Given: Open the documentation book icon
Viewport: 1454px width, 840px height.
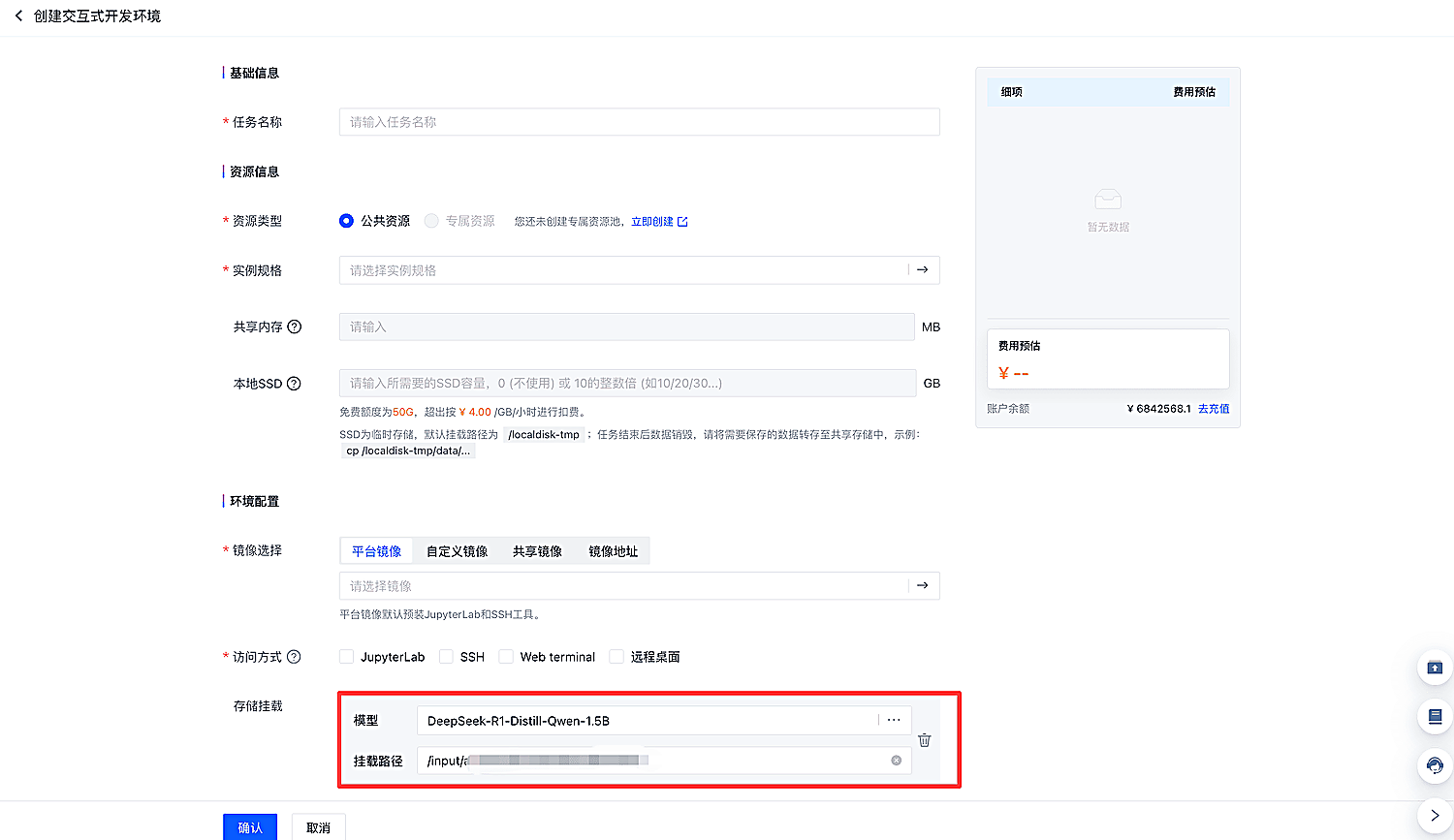Looking at the screenshot, I should (1435, 717).
